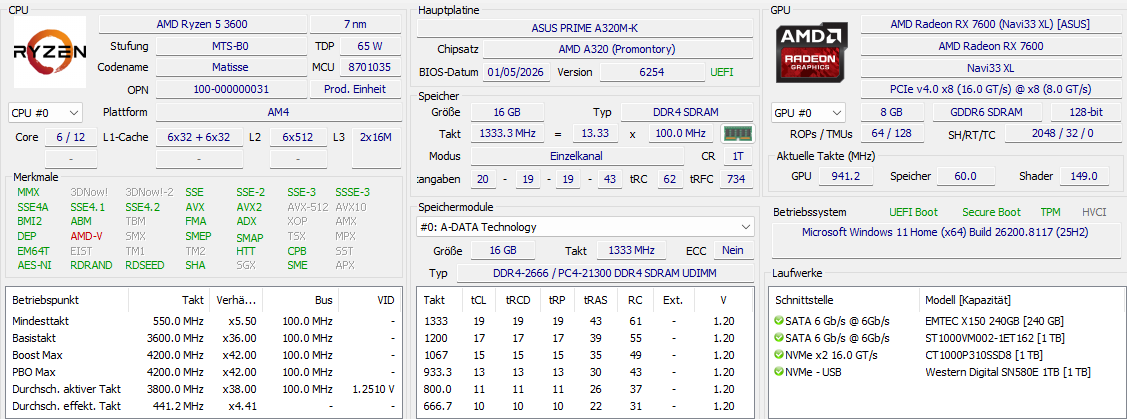Click the green status icon for ST1000VM002 drive

pyautogui.click(x=779, y=338)
